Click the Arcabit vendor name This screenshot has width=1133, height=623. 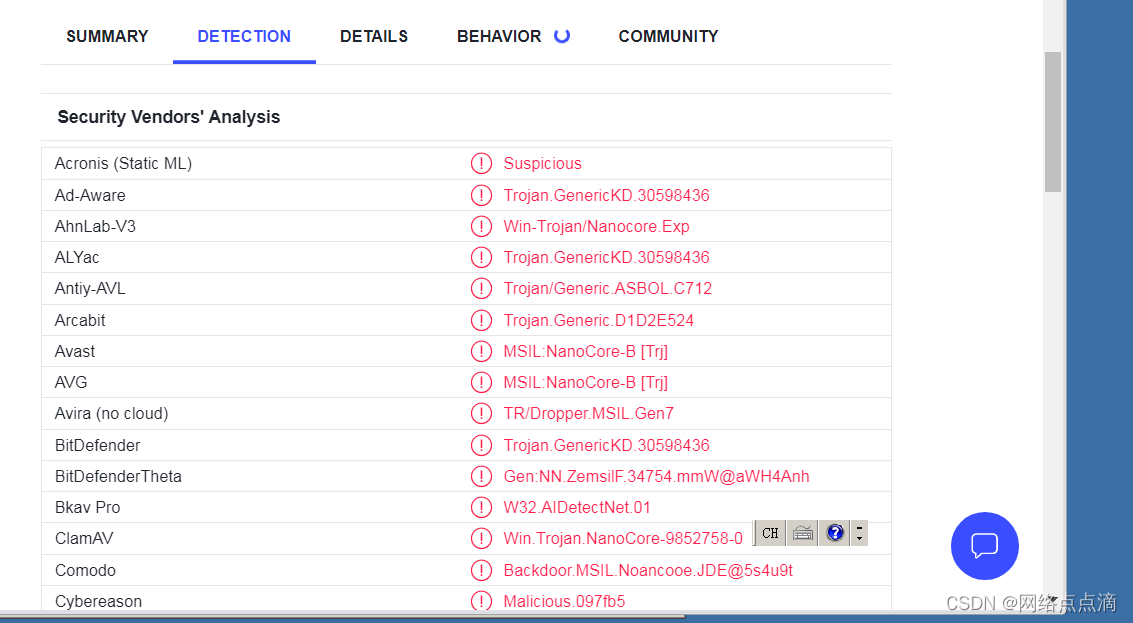pos(79,320)
